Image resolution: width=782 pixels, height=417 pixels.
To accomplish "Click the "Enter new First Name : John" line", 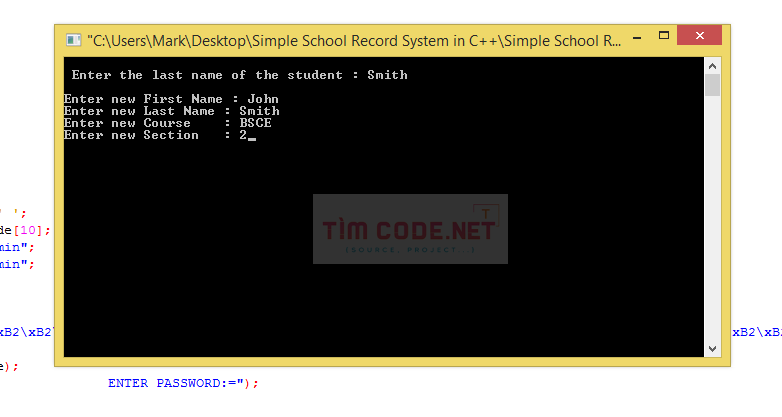I will [171, 99].
